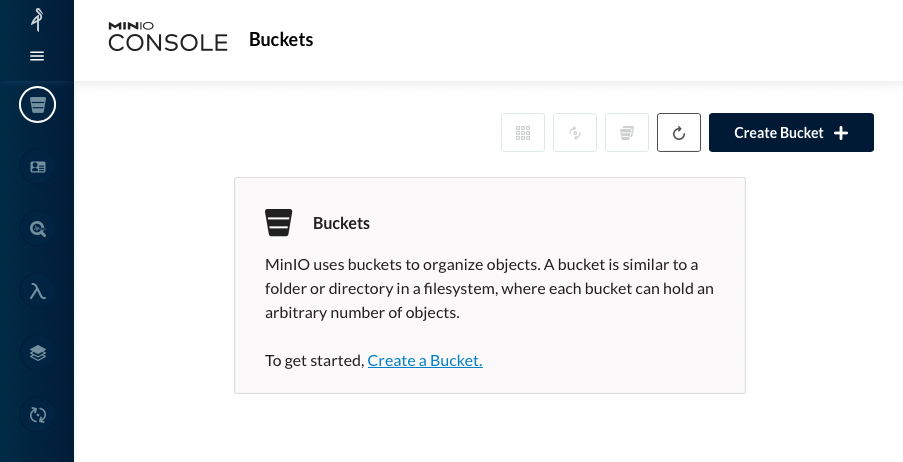Click the Select Multiple grid icon button
903x462 pixels.
pyautogui.click(x=523, y=133)
